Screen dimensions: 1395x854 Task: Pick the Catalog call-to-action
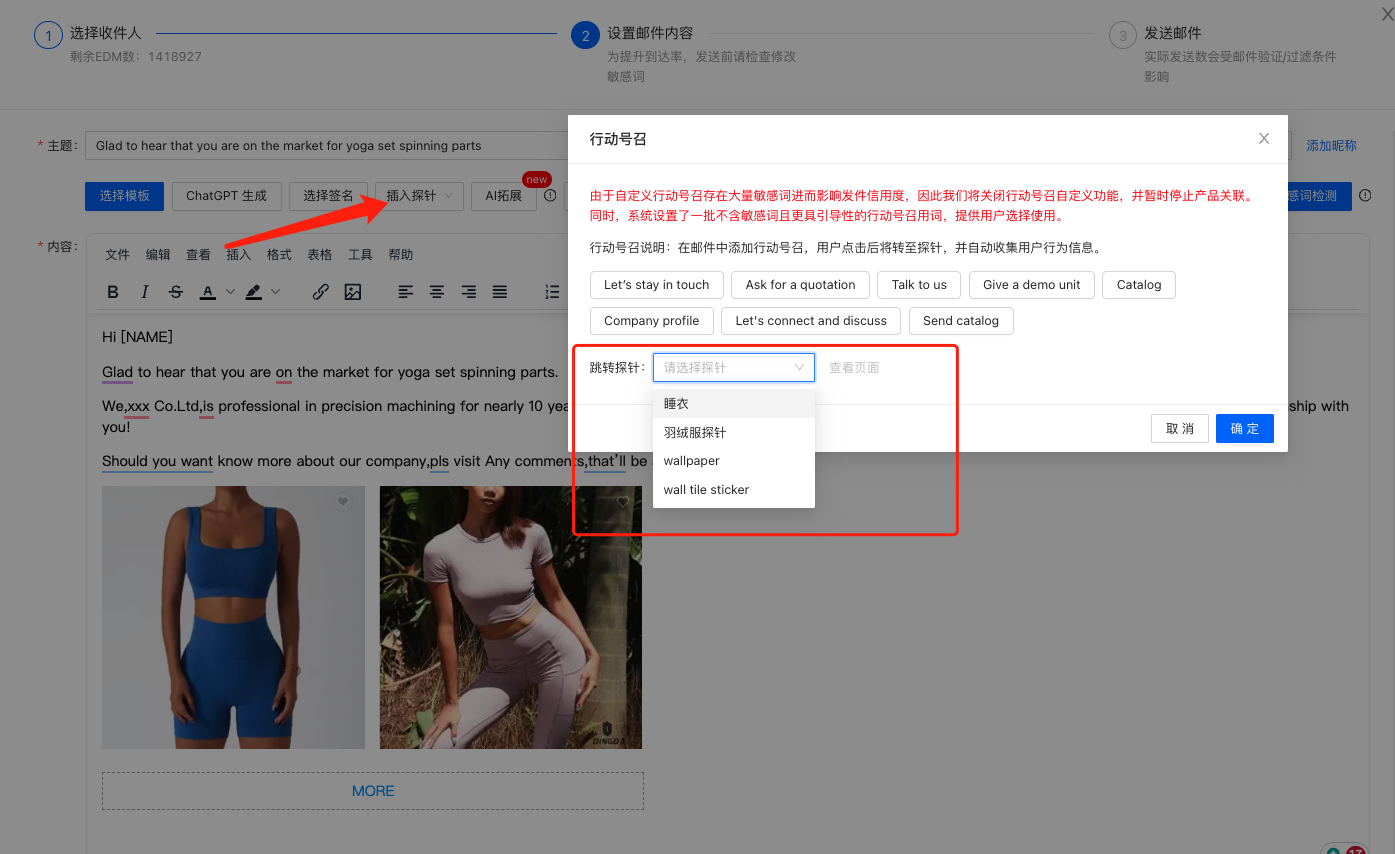(x=1139, y=285)
